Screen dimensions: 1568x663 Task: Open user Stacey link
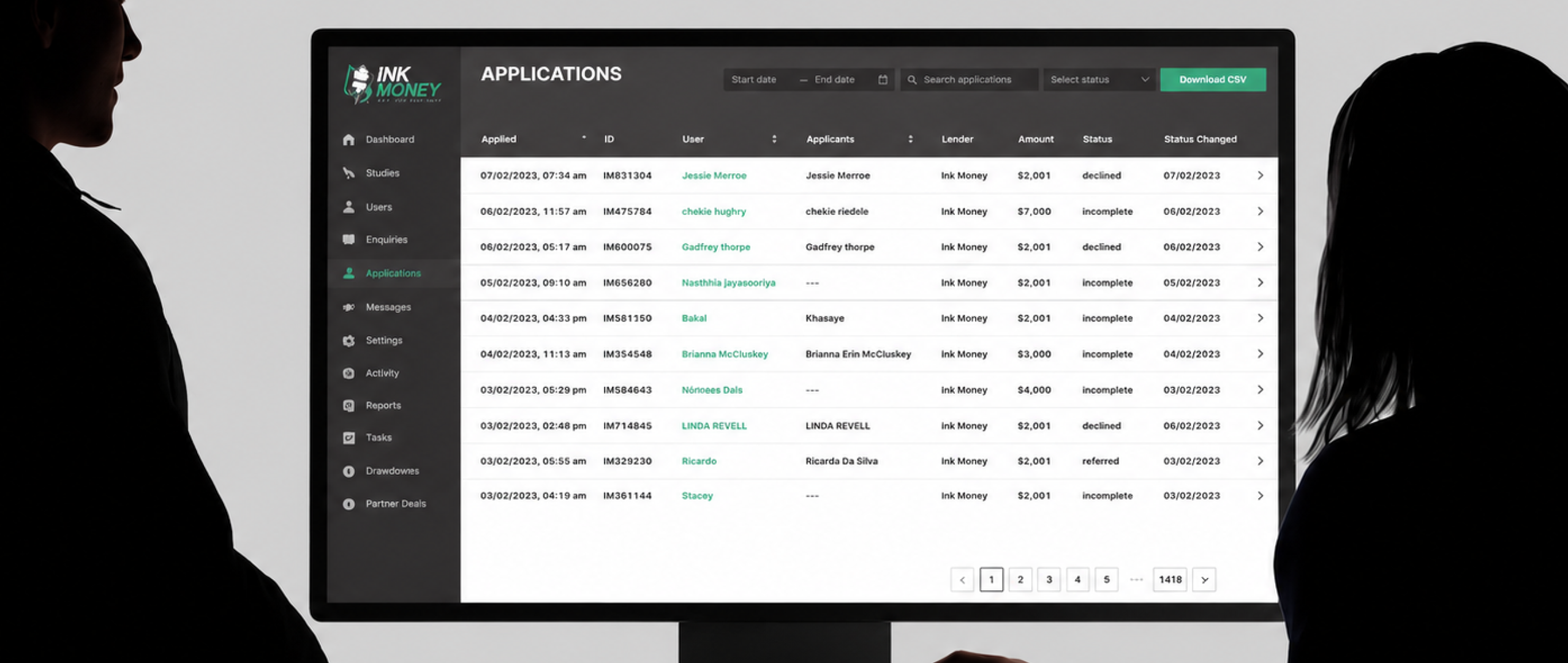point(697,496)
